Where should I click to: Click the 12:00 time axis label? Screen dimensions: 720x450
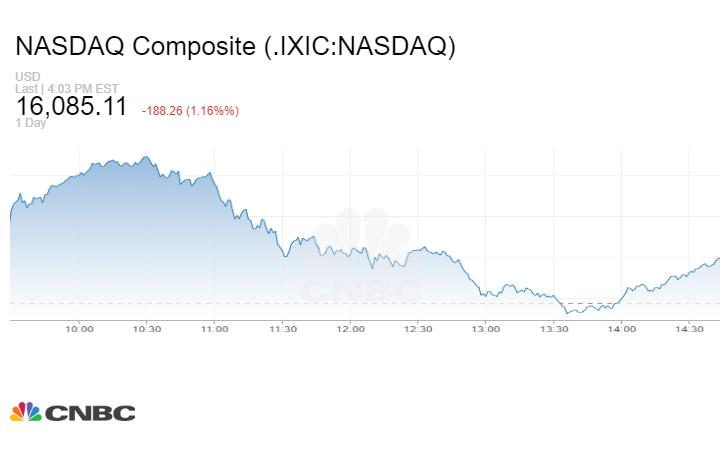pos(350,328)
